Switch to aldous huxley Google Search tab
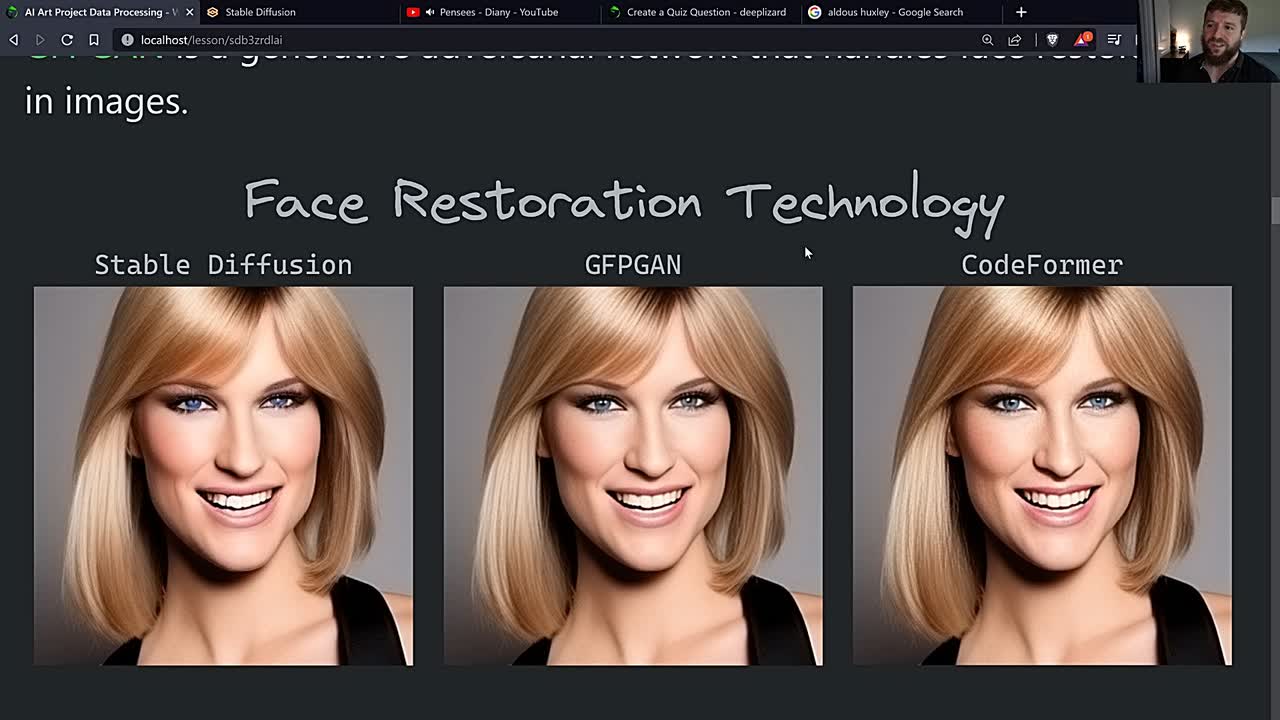The image size is (1280, 720). (900, 12)
